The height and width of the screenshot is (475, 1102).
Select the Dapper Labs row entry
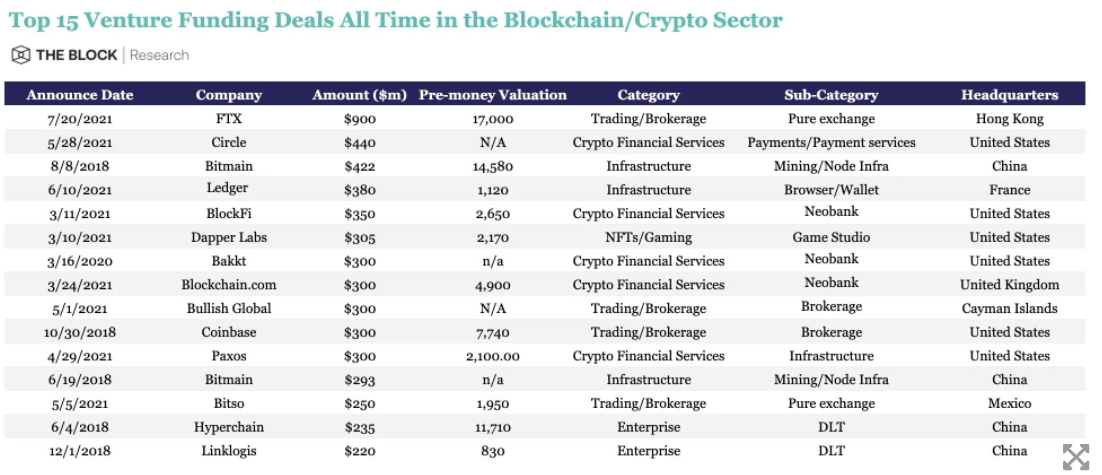pos(229,237)
